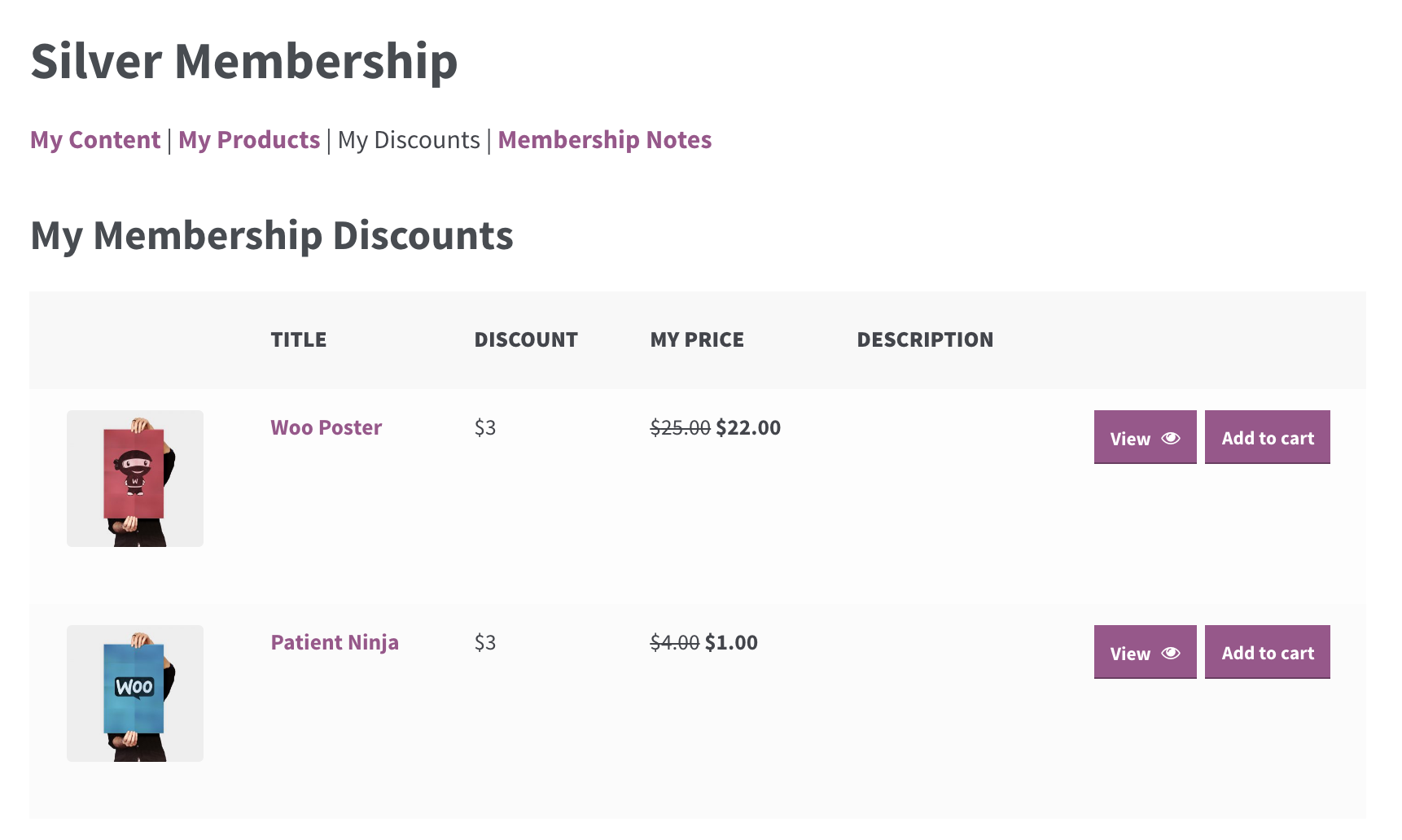Click the Silver Membership heading

tap(244, 61)
